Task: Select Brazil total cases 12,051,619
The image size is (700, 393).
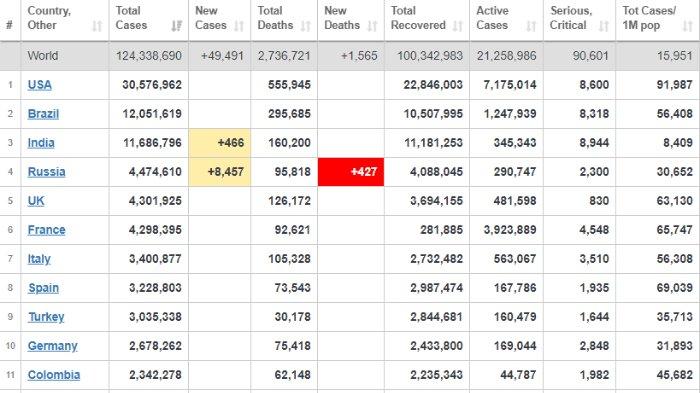Action: coord(152,114)
